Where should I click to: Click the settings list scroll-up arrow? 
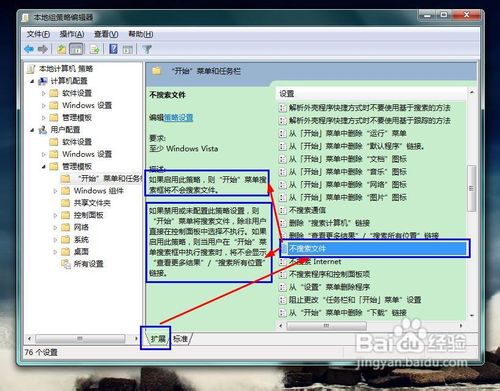tap(472, 92)
